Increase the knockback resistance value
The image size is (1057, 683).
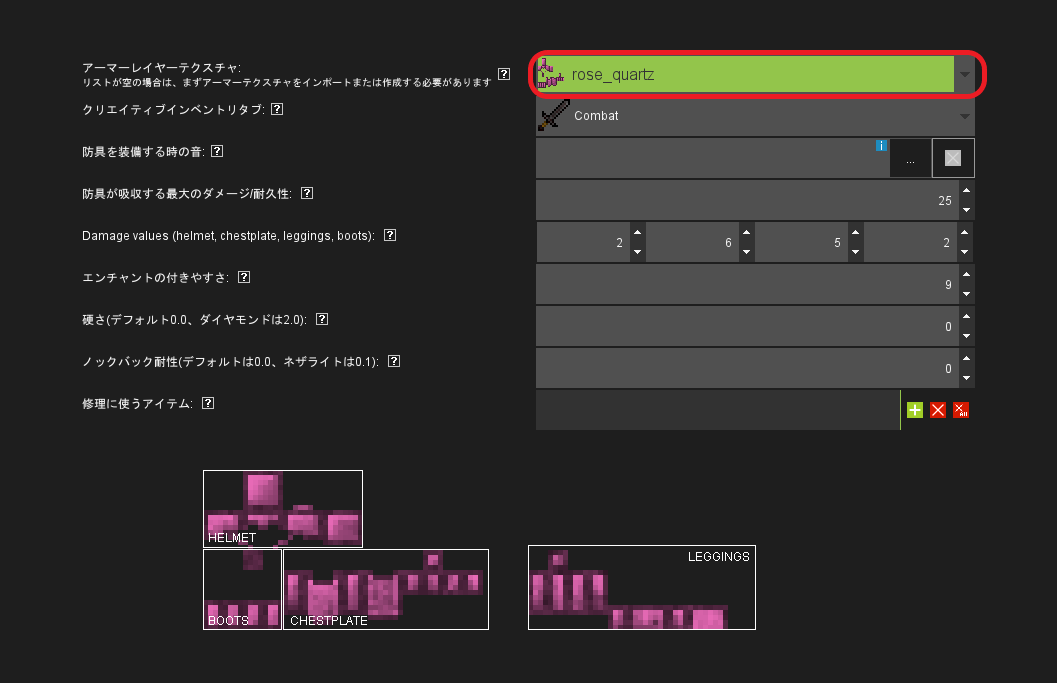[x=966, y=358]
